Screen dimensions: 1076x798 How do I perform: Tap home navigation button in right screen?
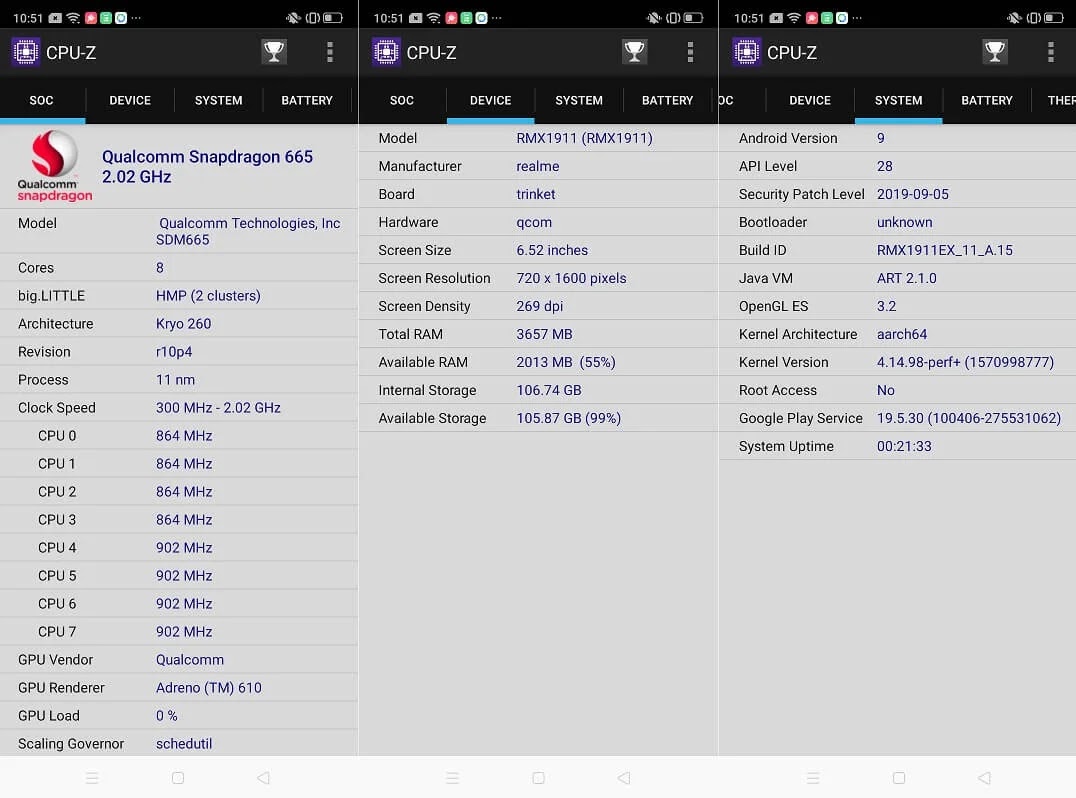click(899, 777)
